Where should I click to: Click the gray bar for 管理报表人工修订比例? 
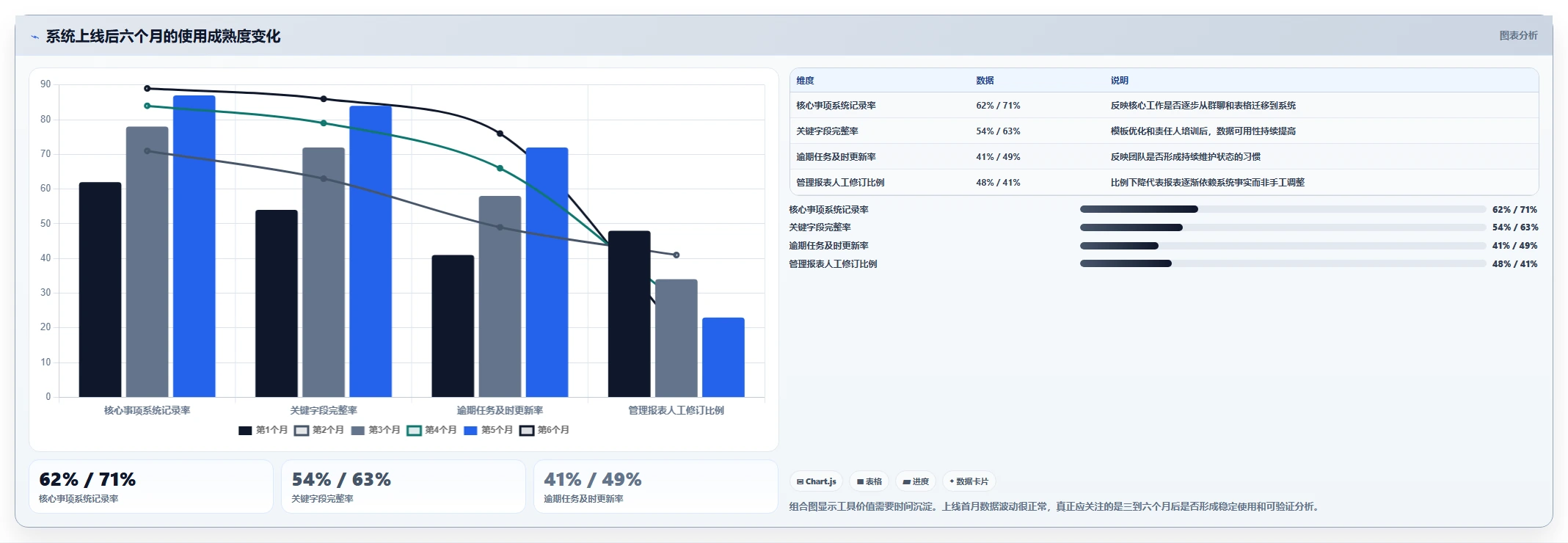click(x=676, y=338)
